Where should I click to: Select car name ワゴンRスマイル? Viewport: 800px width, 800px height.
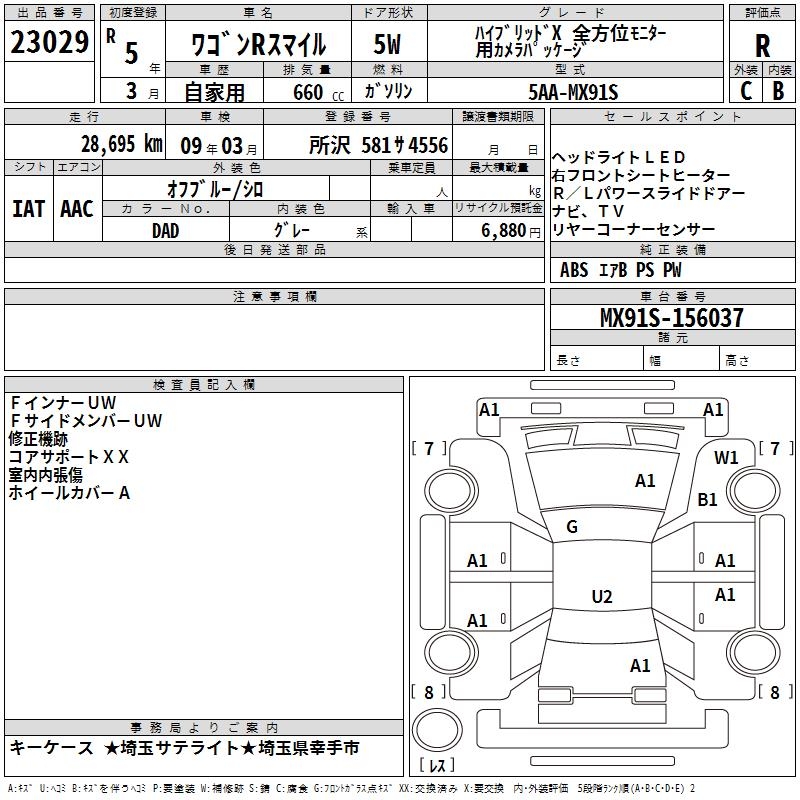point(258,44)
